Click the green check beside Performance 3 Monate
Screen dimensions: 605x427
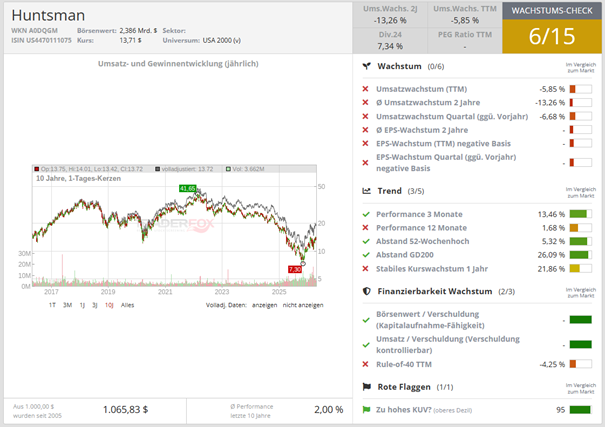point(366,214)
